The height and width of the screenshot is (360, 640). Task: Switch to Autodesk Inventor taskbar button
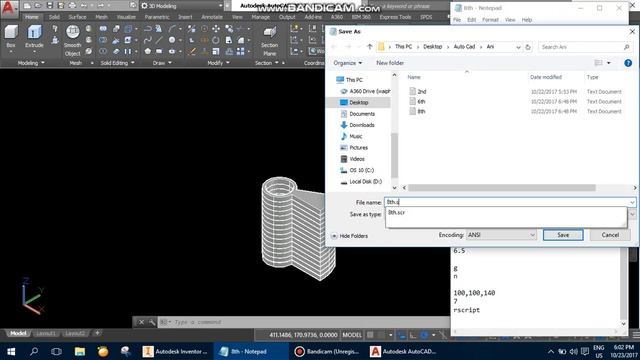[176, 351]
